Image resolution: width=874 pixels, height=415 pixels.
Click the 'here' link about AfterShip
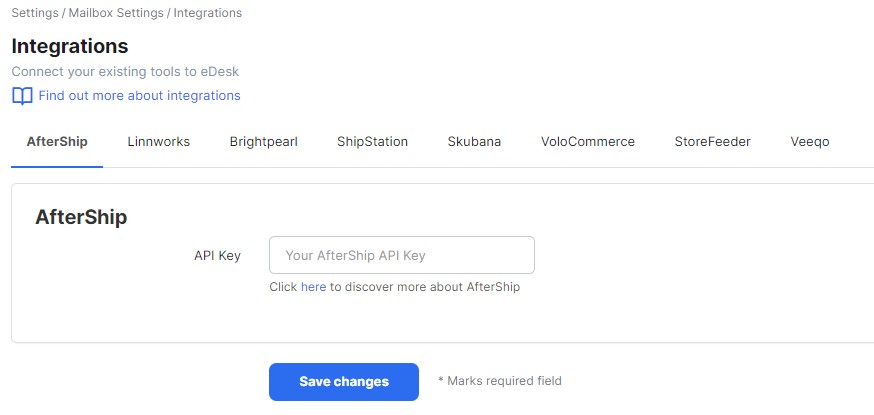[x=313, y=287]
